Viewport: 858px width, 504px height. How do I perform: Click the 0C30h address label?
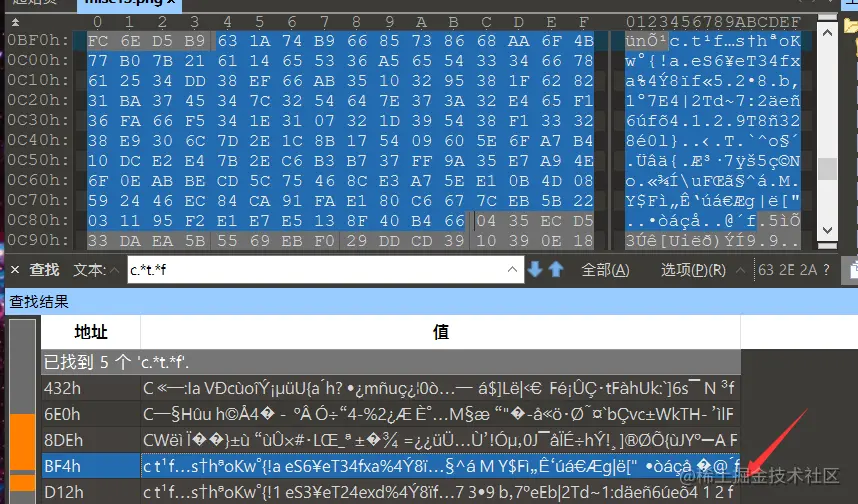[38, 120]
